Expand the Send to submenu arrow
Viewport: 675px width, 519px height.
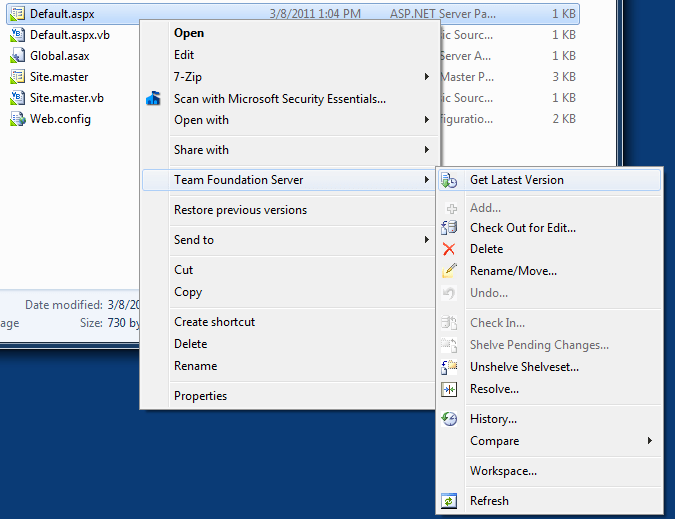coord(427,240)
